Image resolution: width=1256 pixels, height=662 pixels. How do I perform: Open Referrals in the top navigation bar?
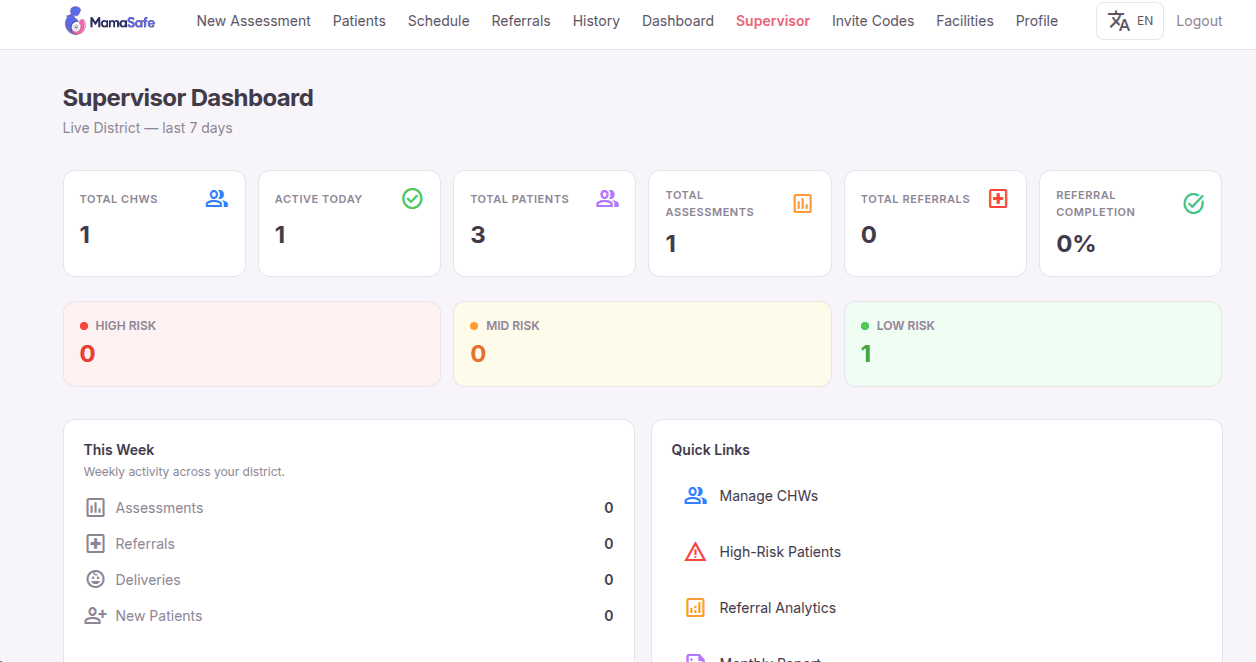tap(521, 21)
